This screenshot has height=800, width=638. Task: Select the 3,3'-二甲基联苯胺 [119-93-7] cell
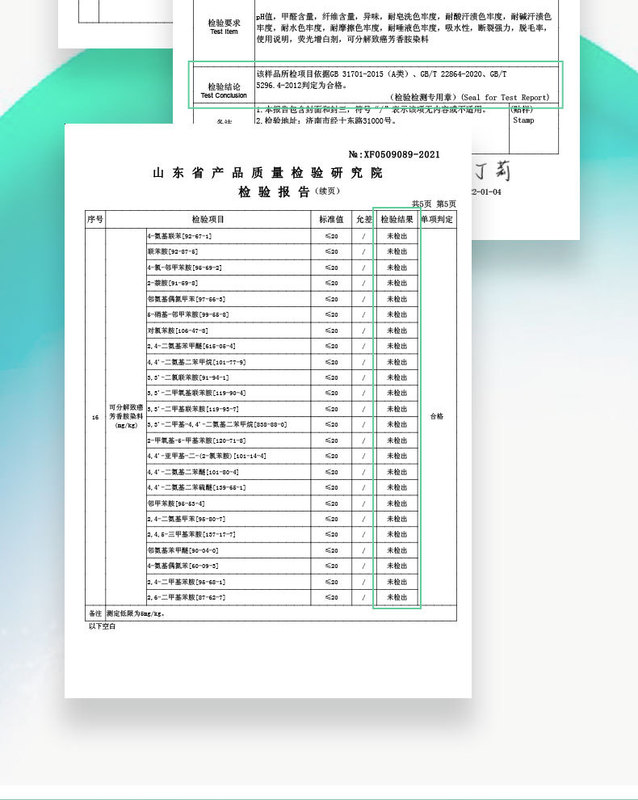click(x=228, y=409)
